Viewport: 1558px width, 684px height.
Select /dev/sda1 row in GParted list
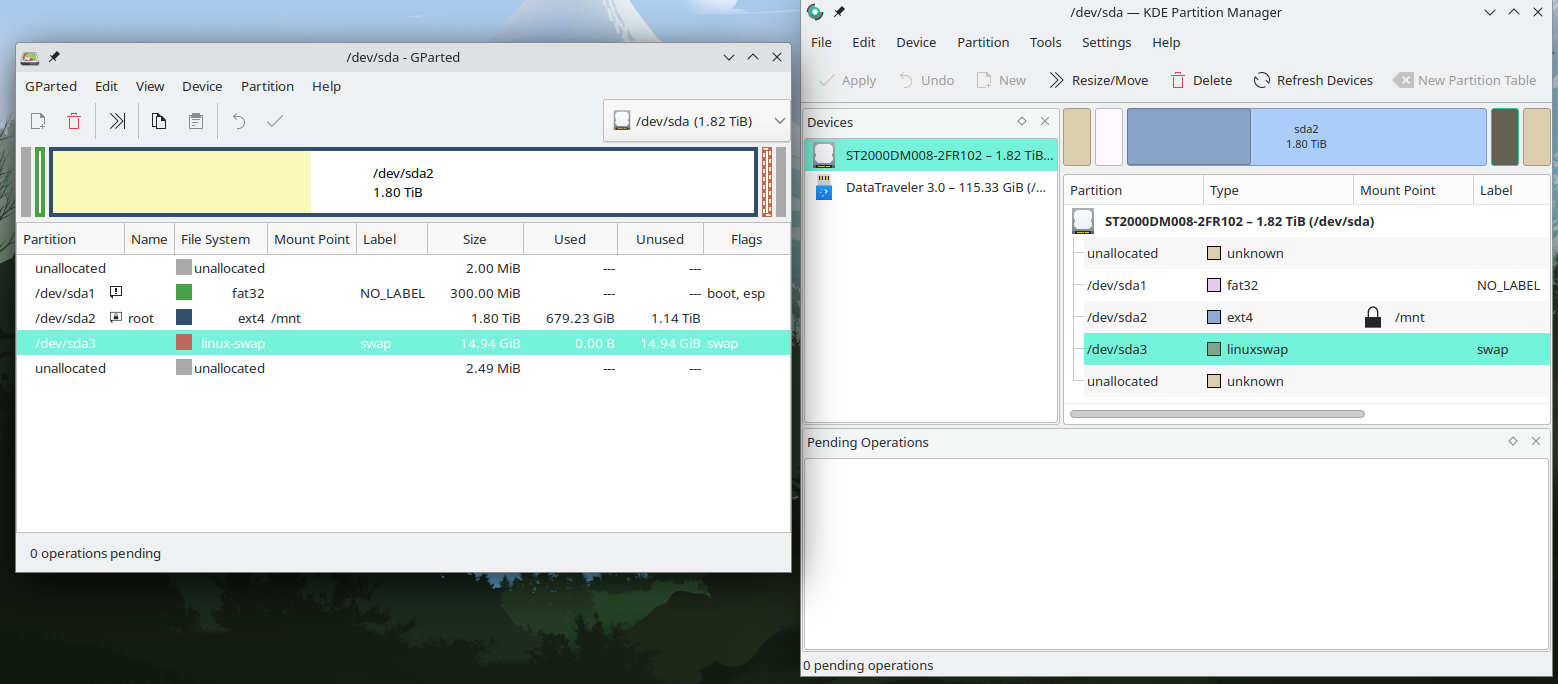coord(403,293)
